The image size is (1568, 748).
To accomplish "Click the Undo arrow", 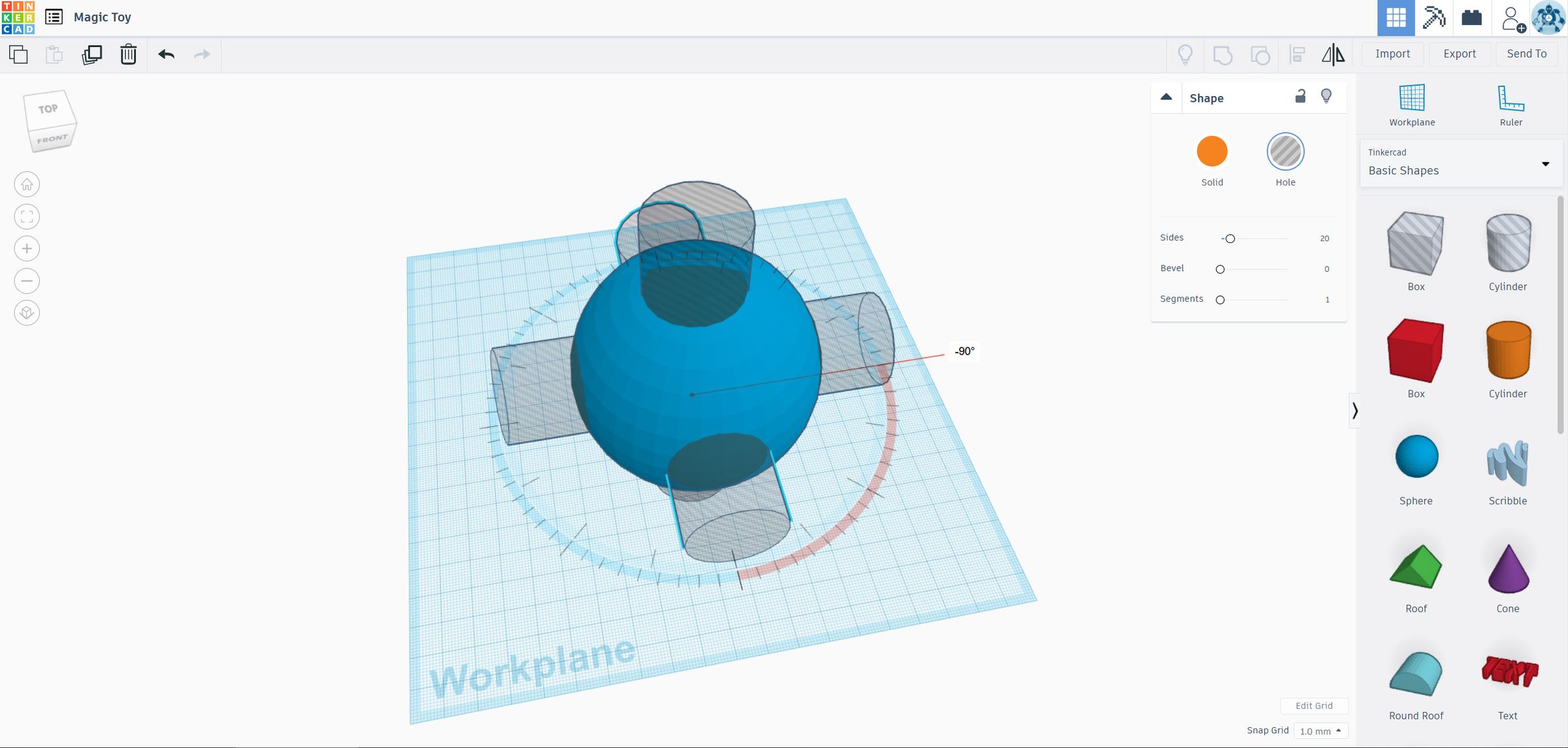I will [166, 54].
